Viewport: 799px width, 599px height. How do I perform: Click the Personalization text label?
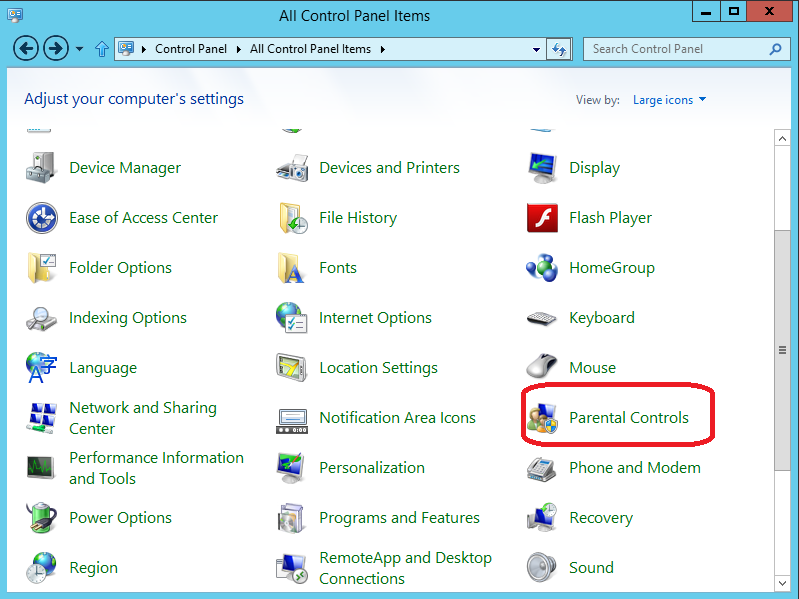372,468
